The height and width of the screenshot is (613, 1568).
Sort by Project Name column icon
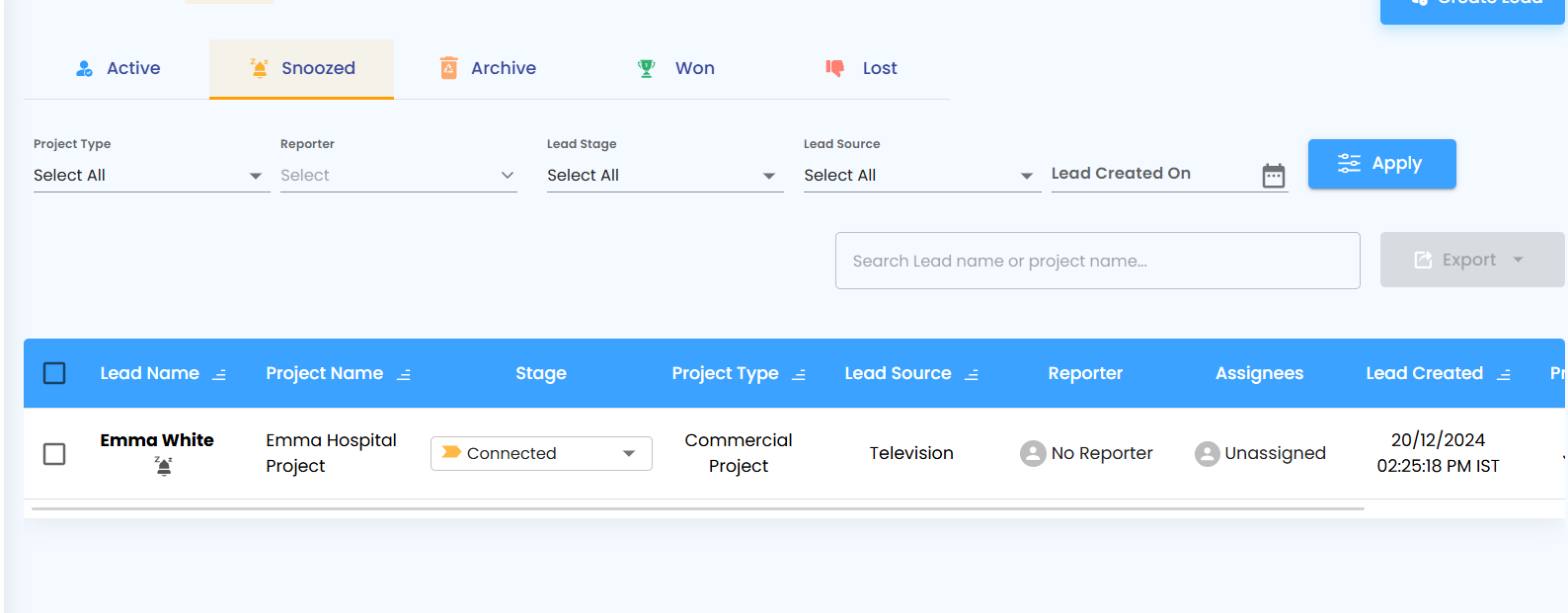click(x=404, y=374)
